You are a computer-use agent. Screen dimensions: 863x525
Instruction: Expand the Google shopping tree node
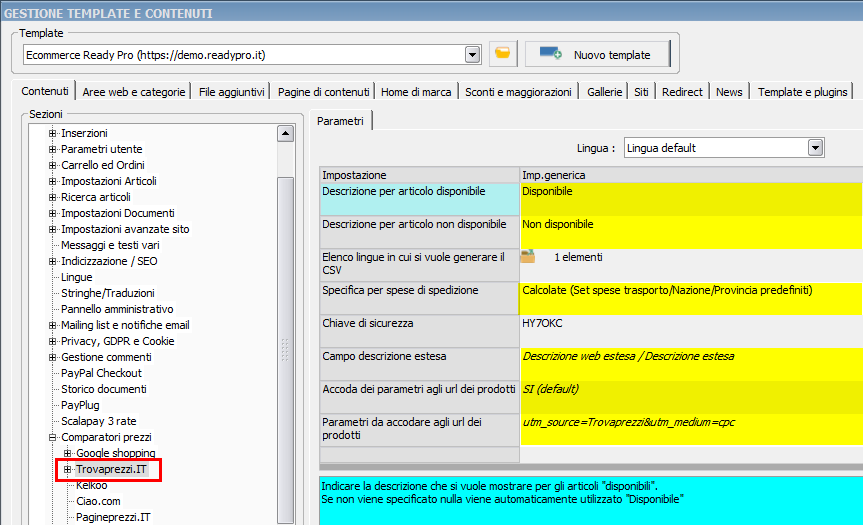(x=68, y=453)
